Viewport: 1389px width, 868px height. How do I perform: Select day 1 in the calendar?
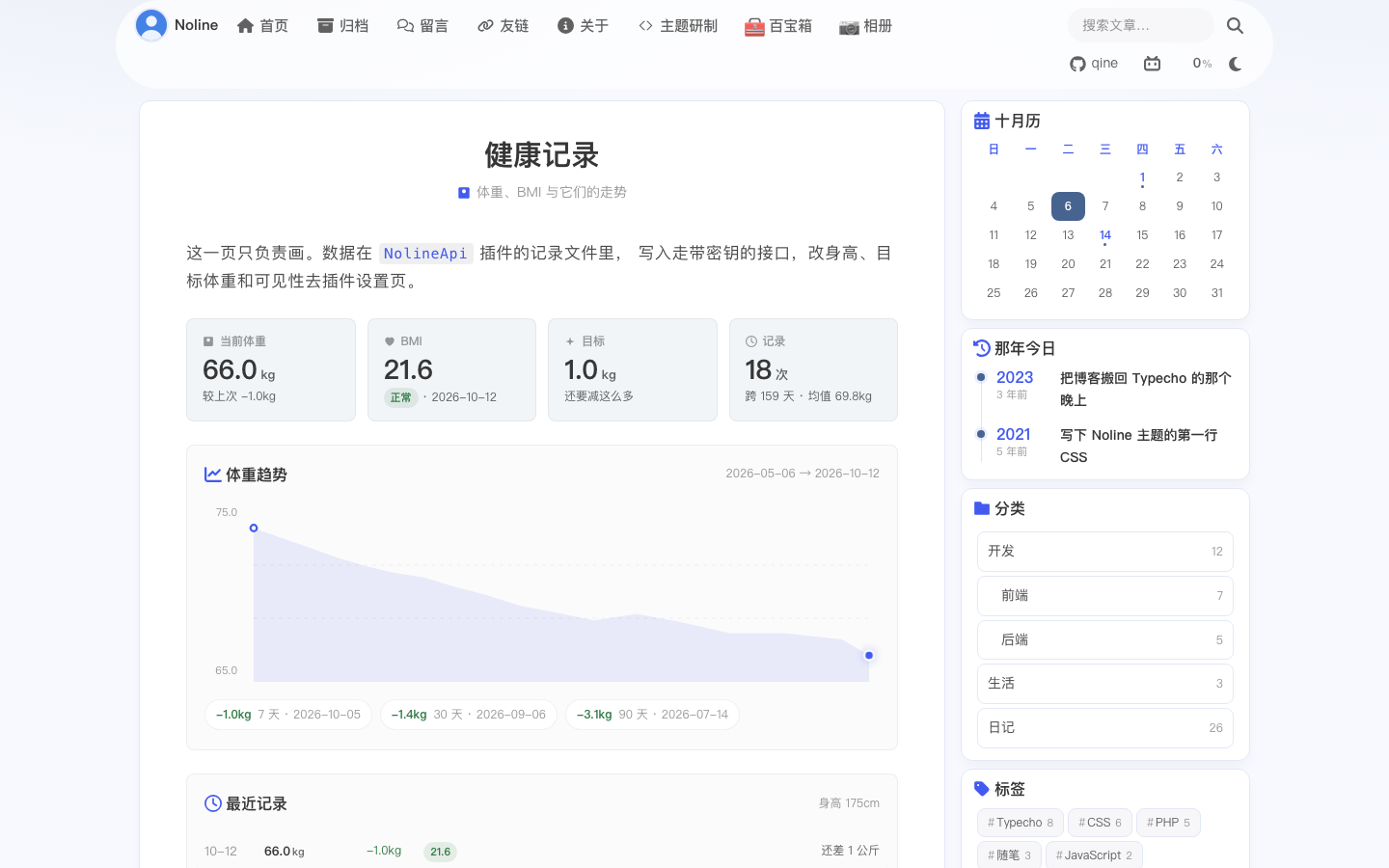tap(1142, 177)
